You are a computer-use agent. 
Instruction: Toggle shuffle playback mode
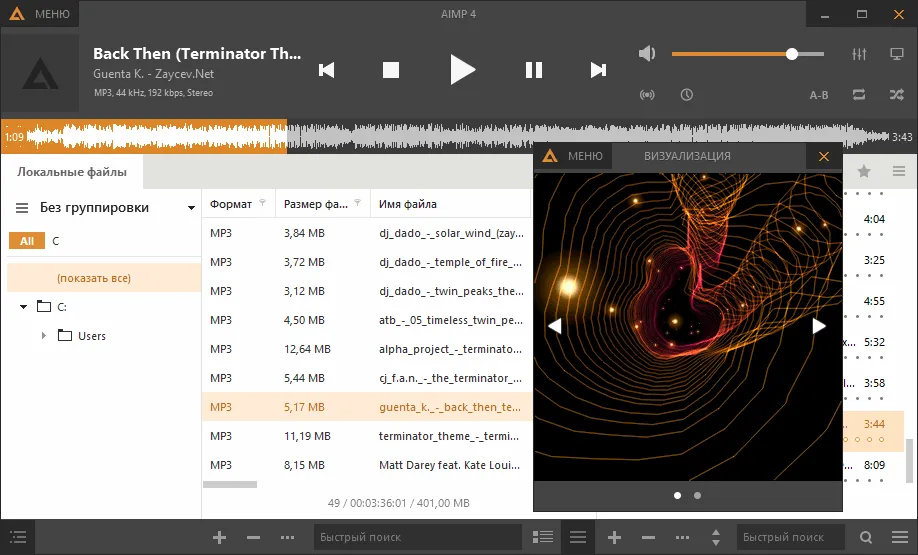tap(896, 94)
